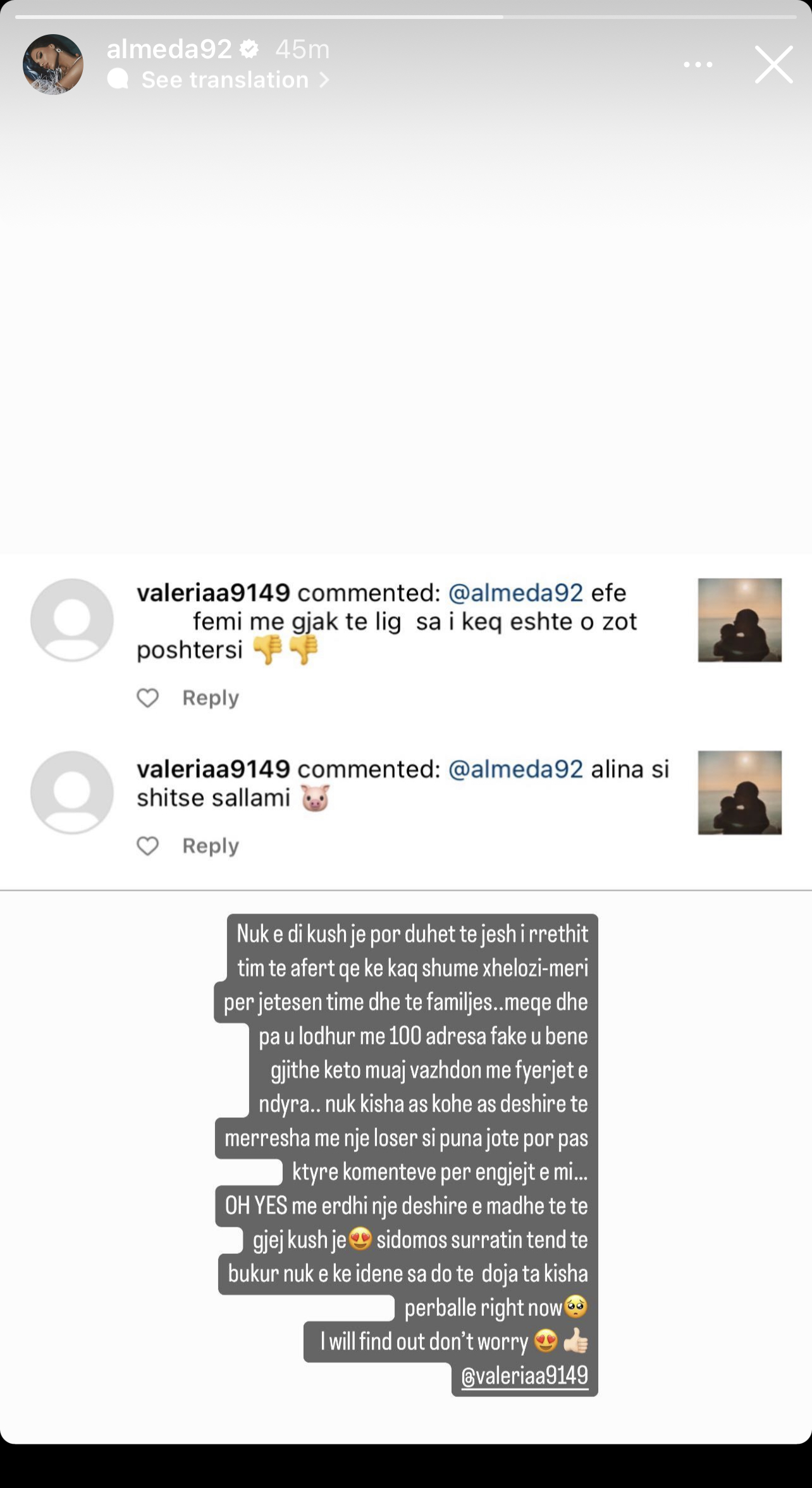Click the See translation link
Viewport: 812px width, 1488px height.
(225, 80)
